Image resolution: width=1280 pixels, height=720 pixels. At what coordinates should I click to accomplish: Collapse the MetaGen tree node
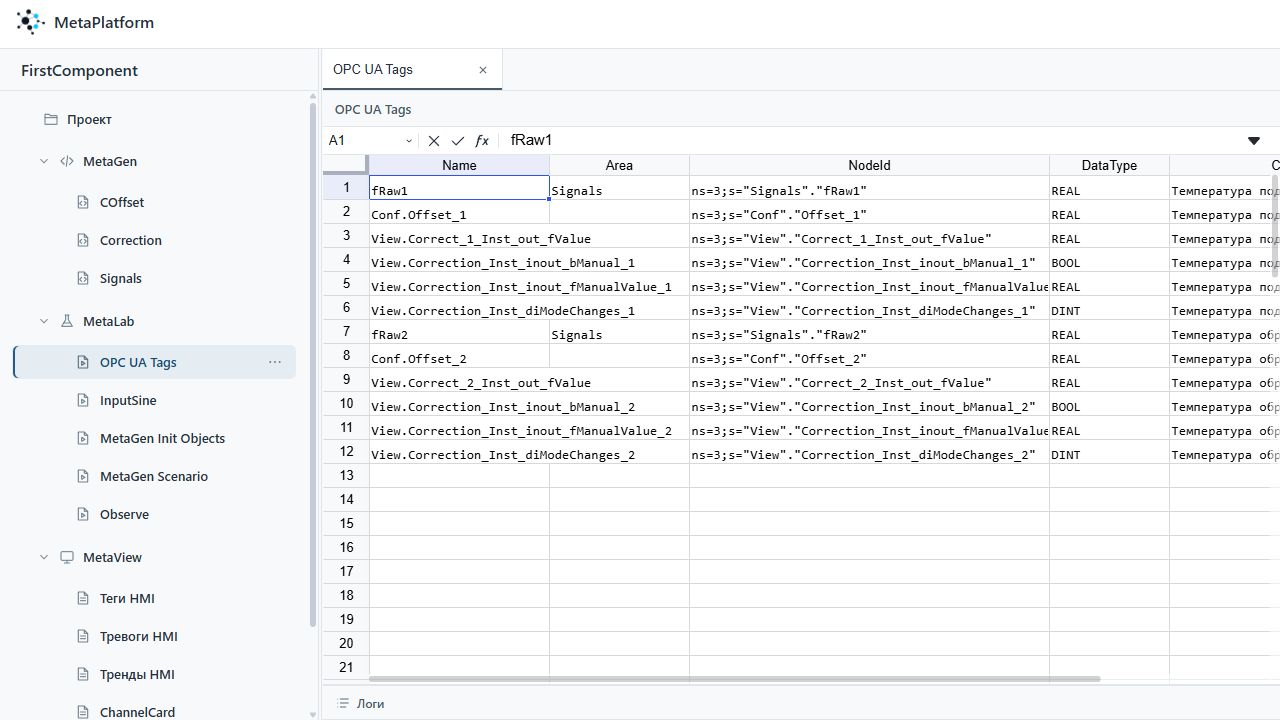point(44,161)
